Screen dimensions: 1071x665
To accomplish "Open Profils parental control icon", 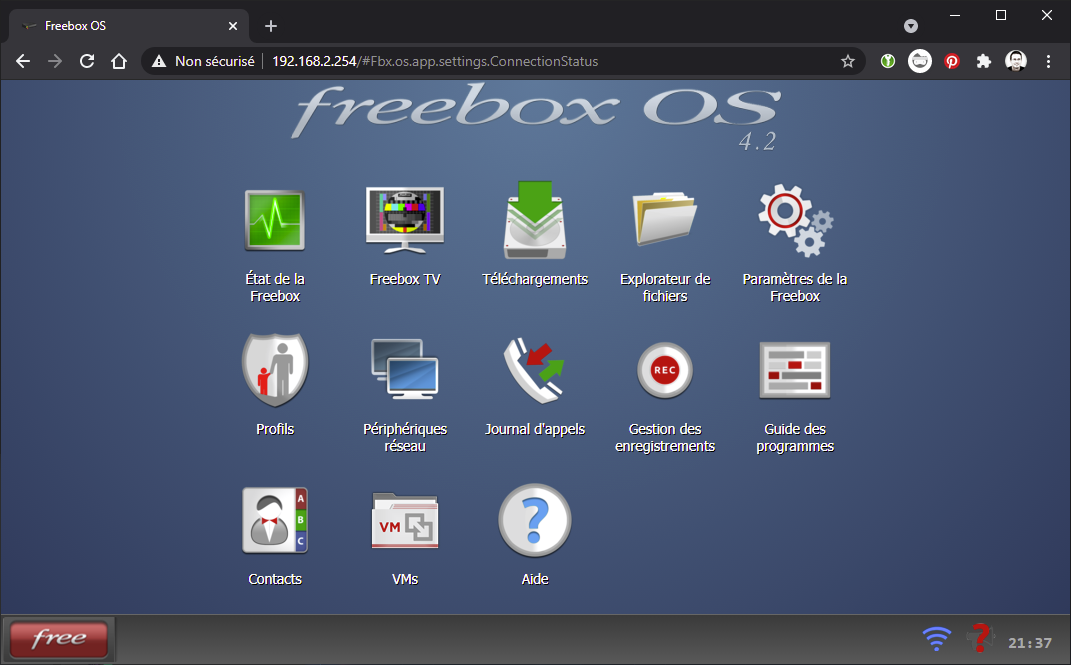I will coord(275,370).
